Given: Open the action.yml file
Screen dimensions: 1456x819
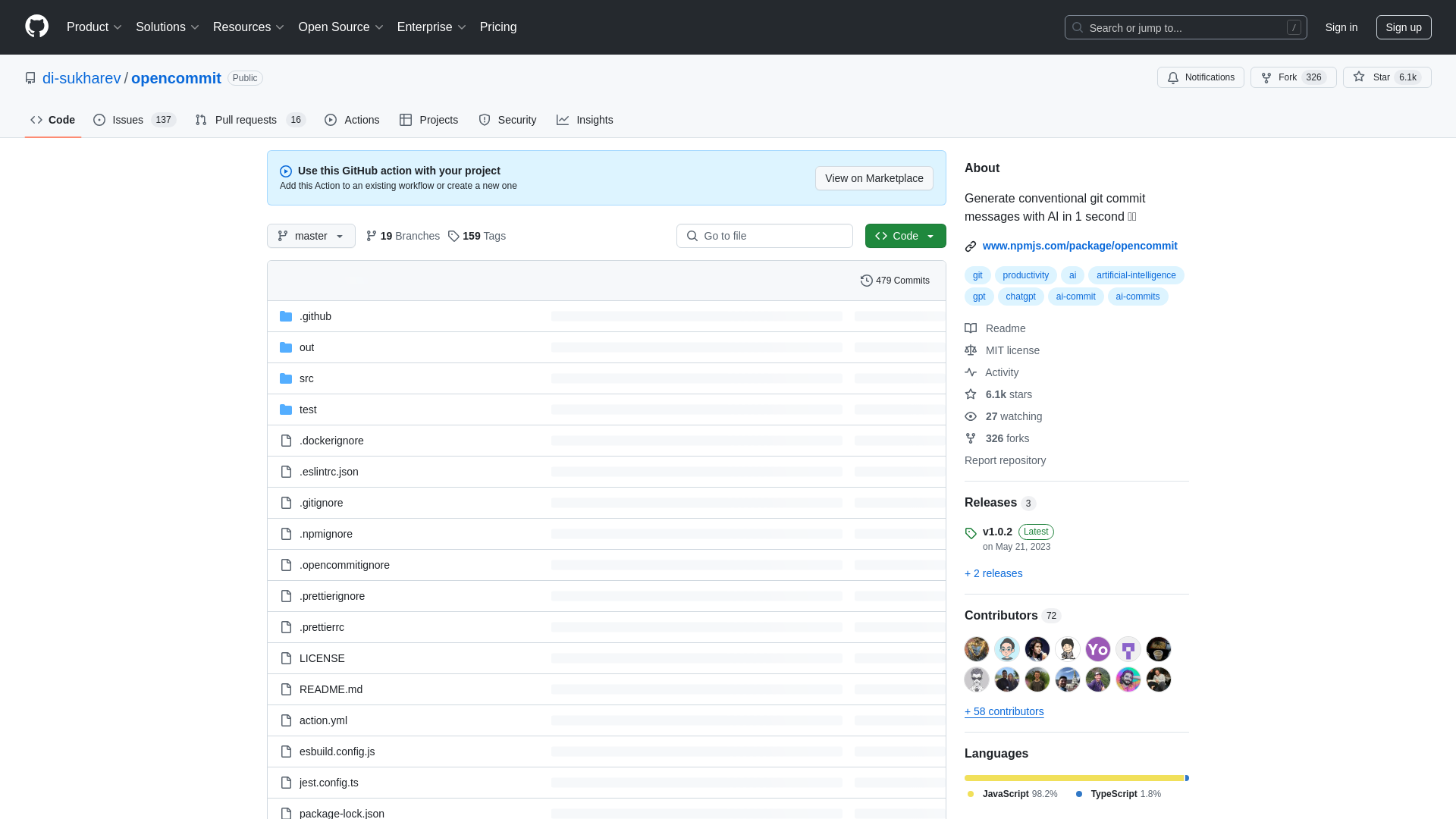Looking at the screenshot, I should pyautogui.click(x=323, y=720).
